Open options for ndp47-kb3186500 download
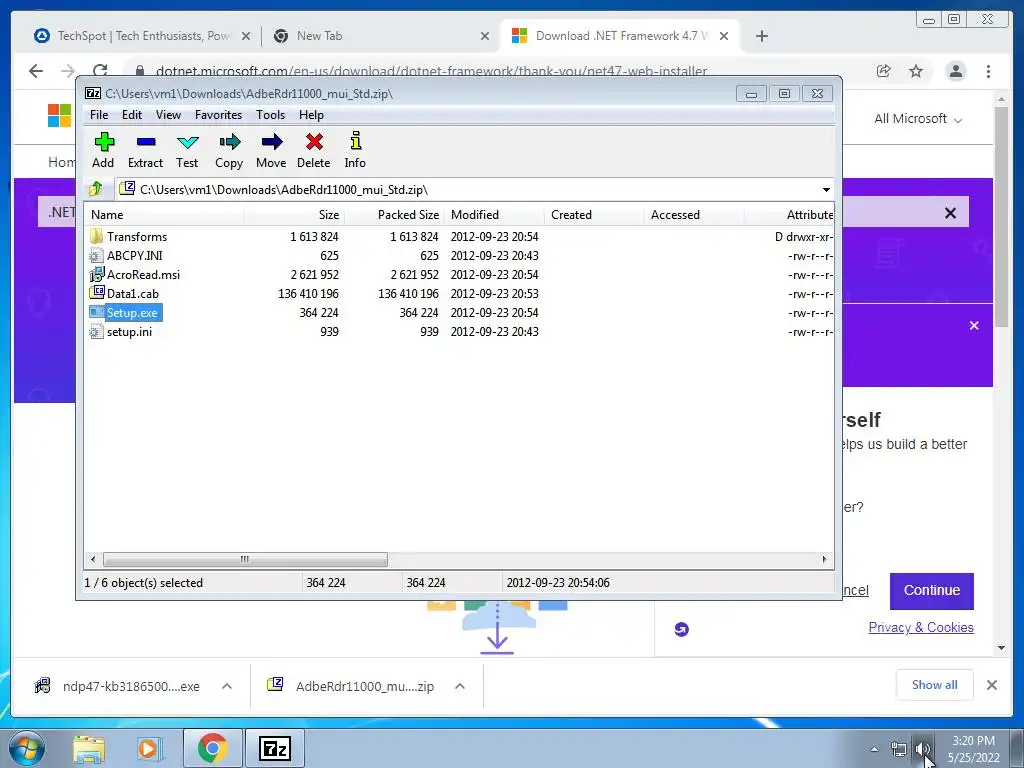This screenshot has width=1024, height=768. pyautogui.click(x=227, y=686)
